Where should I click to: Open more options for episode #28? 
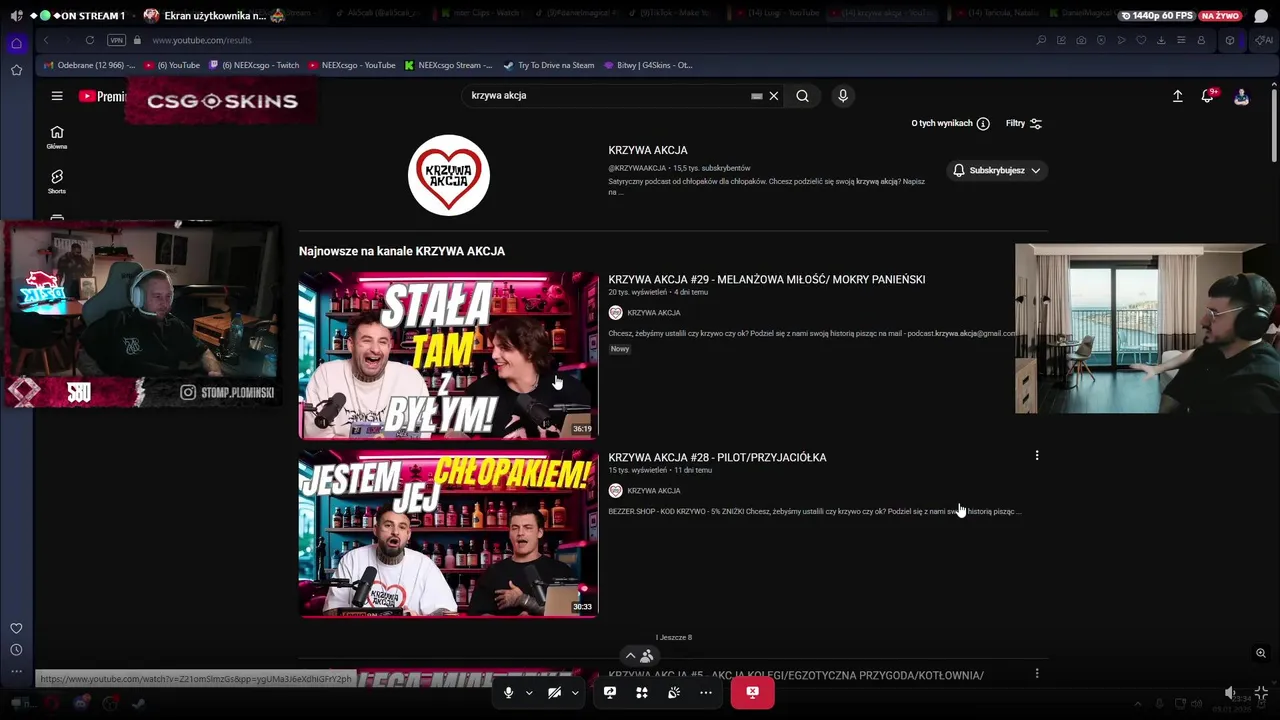tap(1037, 455)
